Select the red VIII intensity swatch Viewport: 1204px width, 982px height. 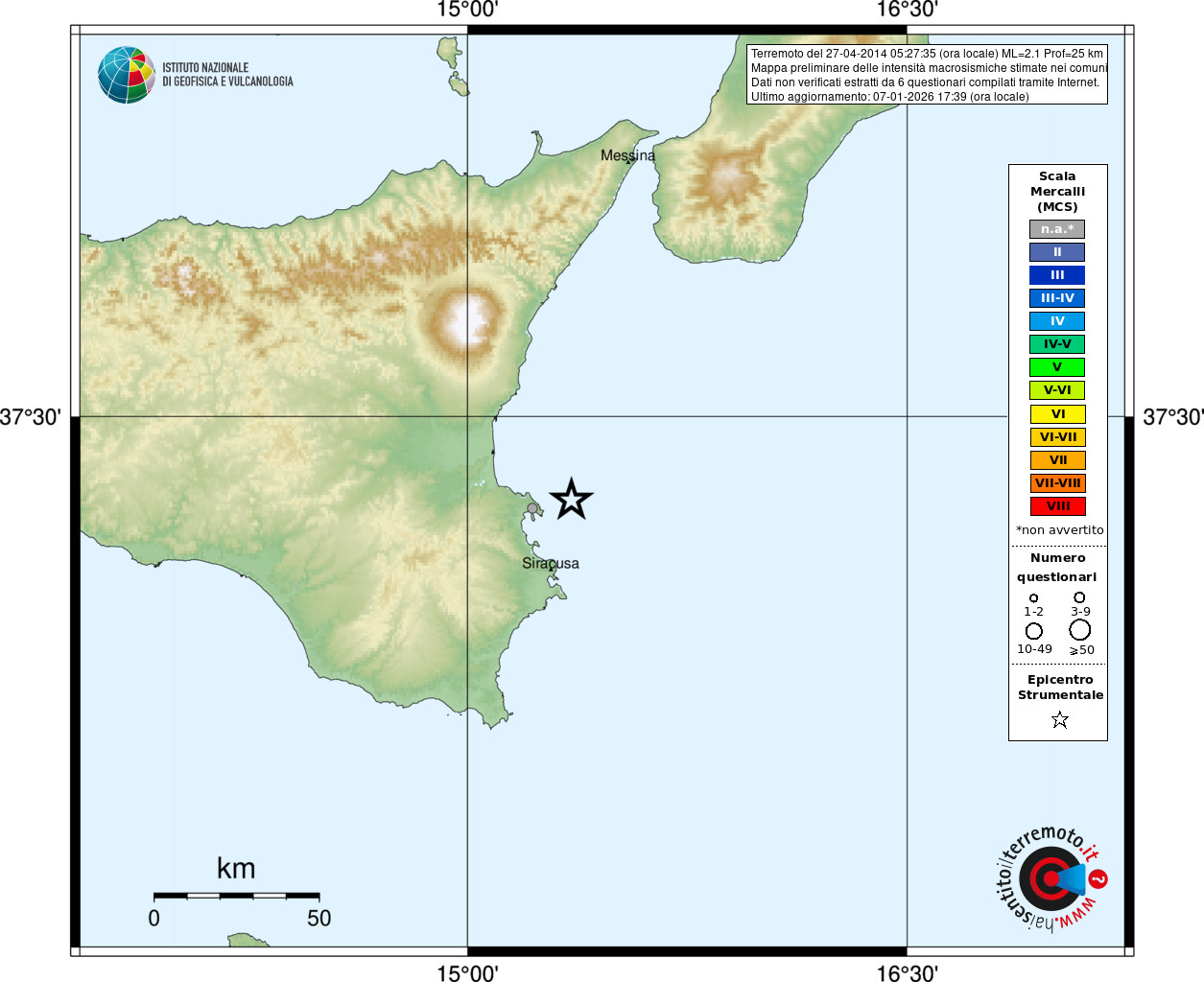[x=1058, y=506]
